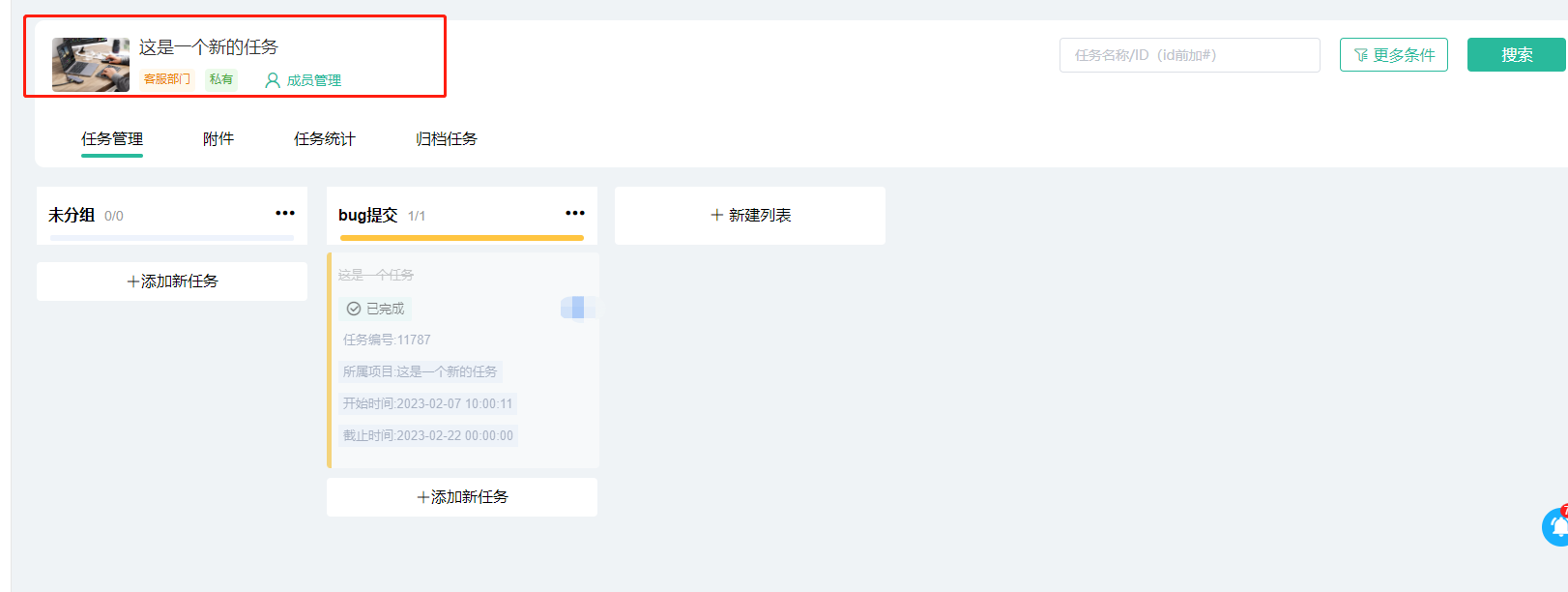
Task: Click the 成员管理 person icon
Action: click(x=273, y=80)
